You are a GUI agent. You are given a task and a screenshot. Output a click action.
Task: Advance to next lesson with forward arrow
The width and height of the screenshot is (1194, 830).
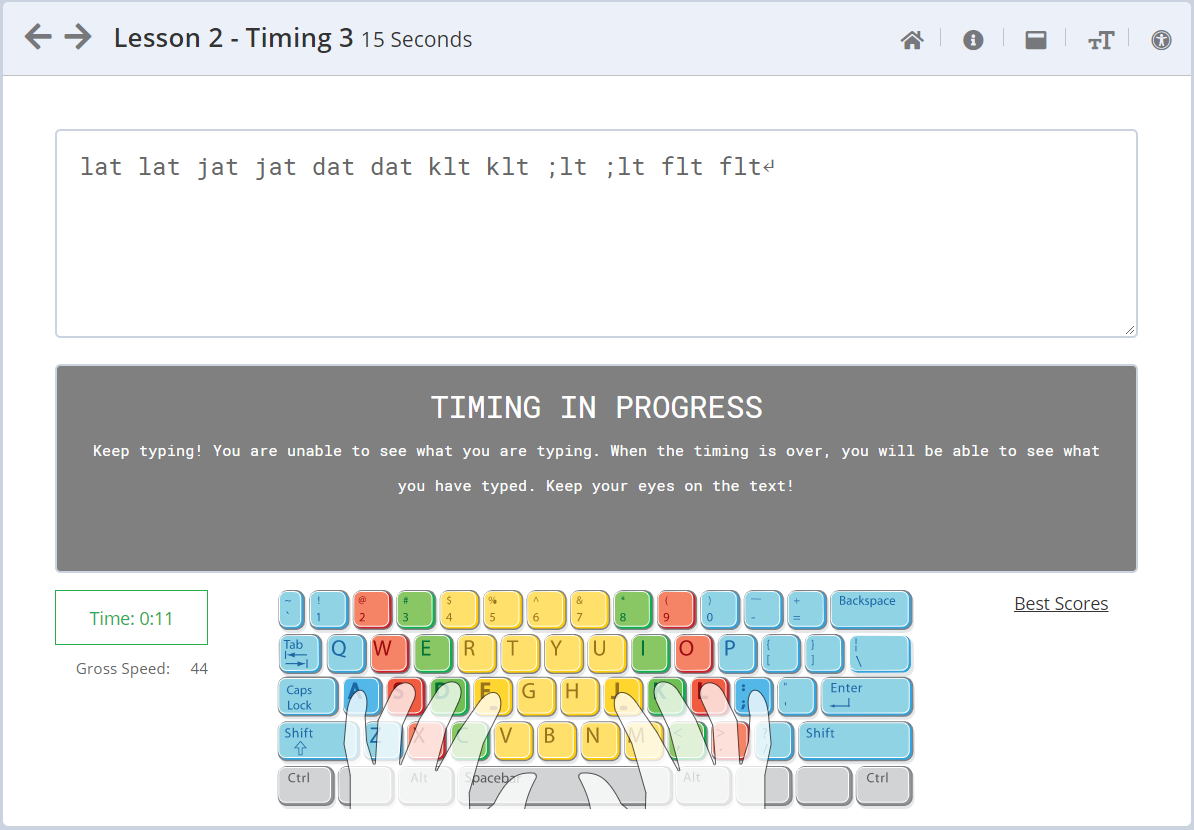[78, 37]
